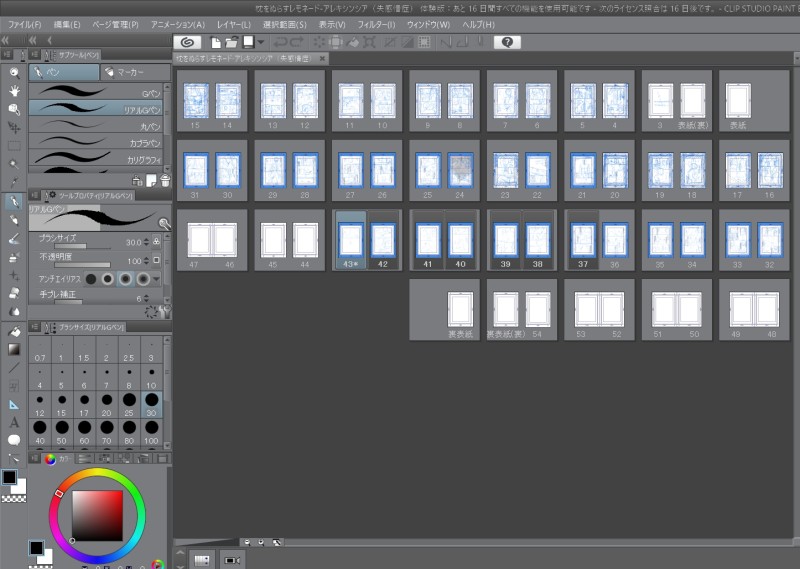
Task: Toggle brush size pressure dynamics button
Action: coord(156,242)
